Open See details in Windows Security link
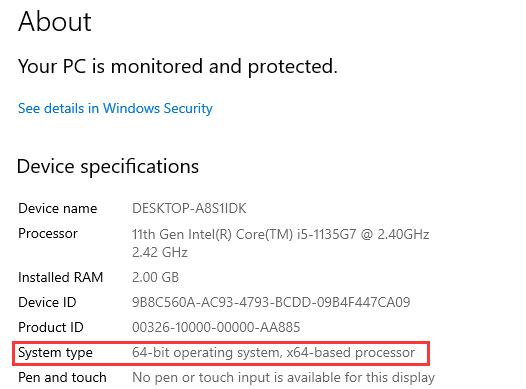Viewport: 526px width, 389px height. tap(115, 109)
